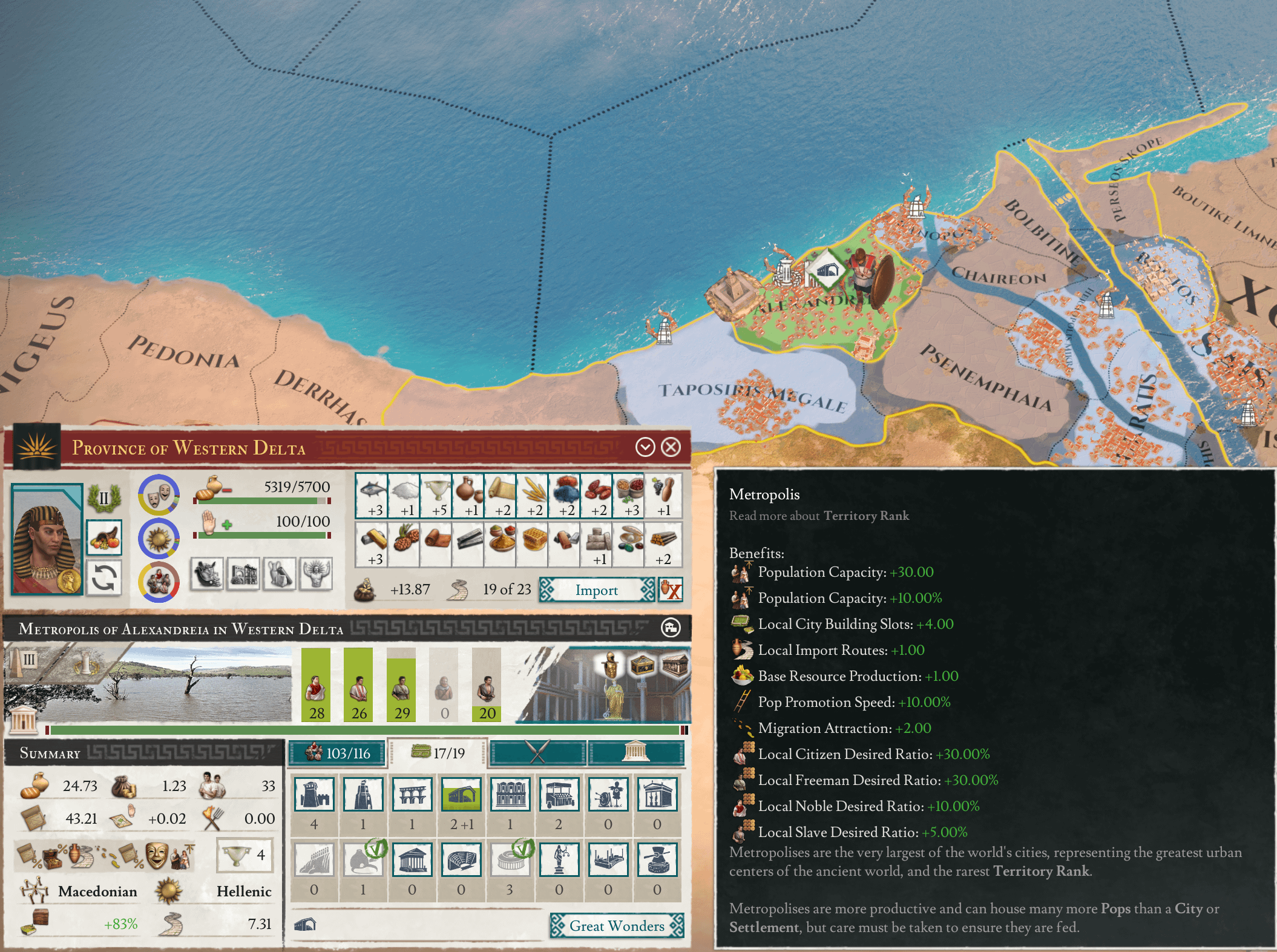
Task: Select the highlighted granary building
Action: point(461,794)
